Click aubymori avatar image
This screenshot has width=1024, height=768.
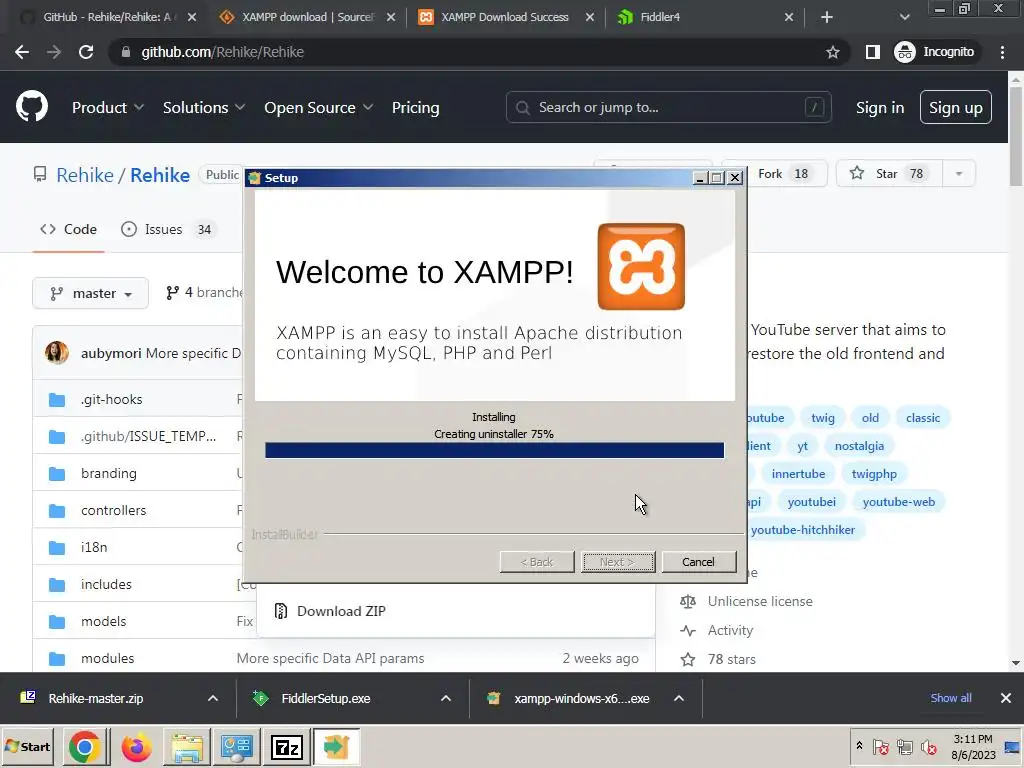pyautogui.click(x=57, y=353)
